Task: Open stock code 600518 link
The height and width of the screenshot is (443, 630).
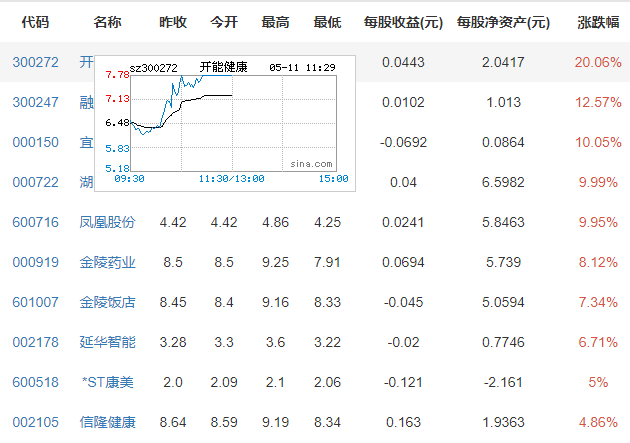Action: [35, 382]
